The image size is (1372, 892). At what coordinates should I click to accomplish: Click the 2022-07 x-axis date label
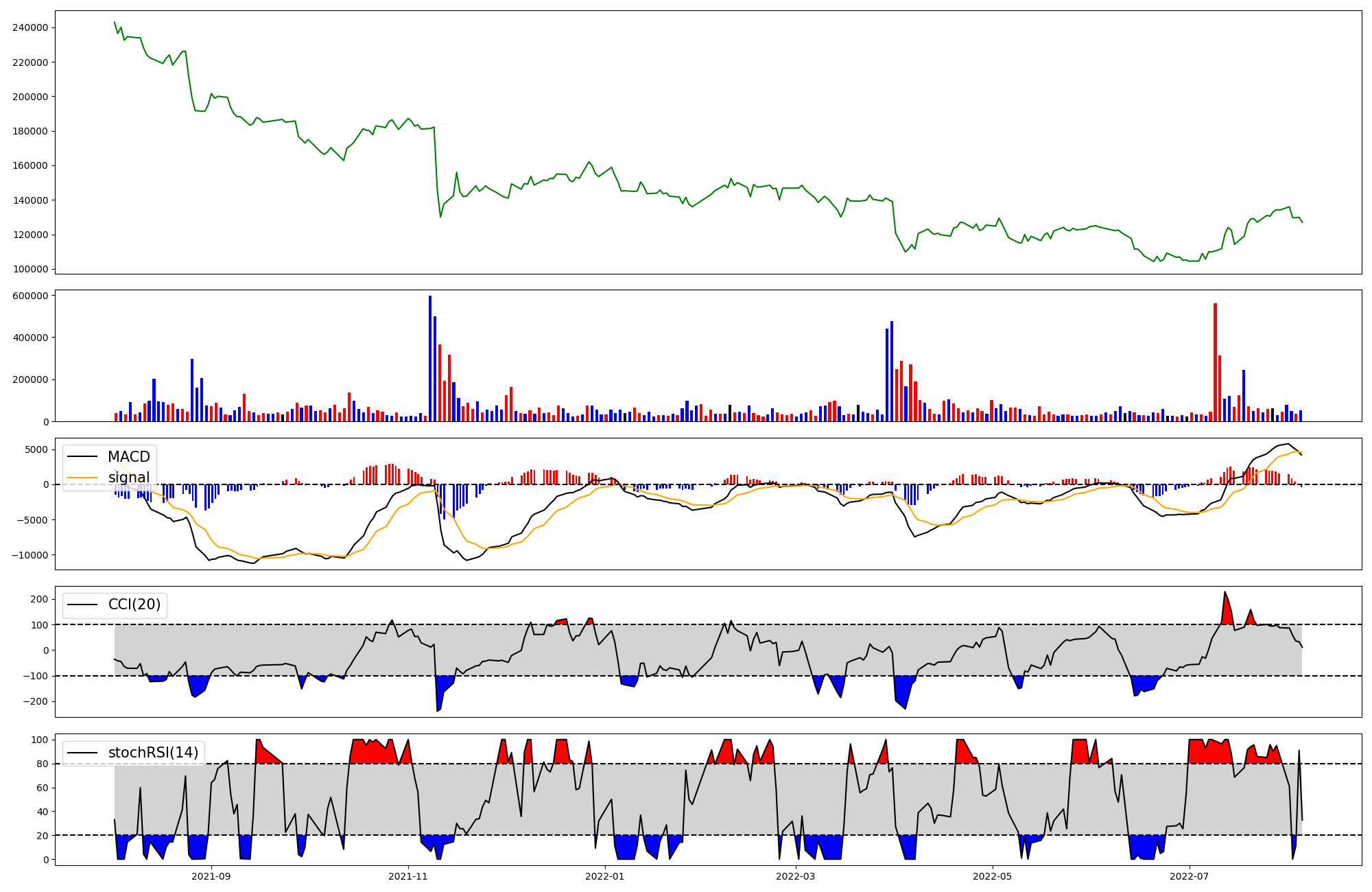1189,876
